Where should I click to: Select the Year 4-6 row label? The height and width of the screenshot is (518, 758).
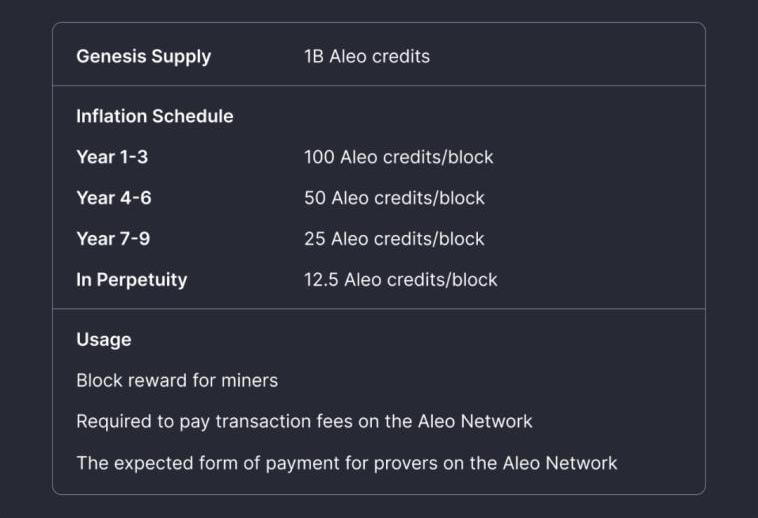(x=114, y=198)
